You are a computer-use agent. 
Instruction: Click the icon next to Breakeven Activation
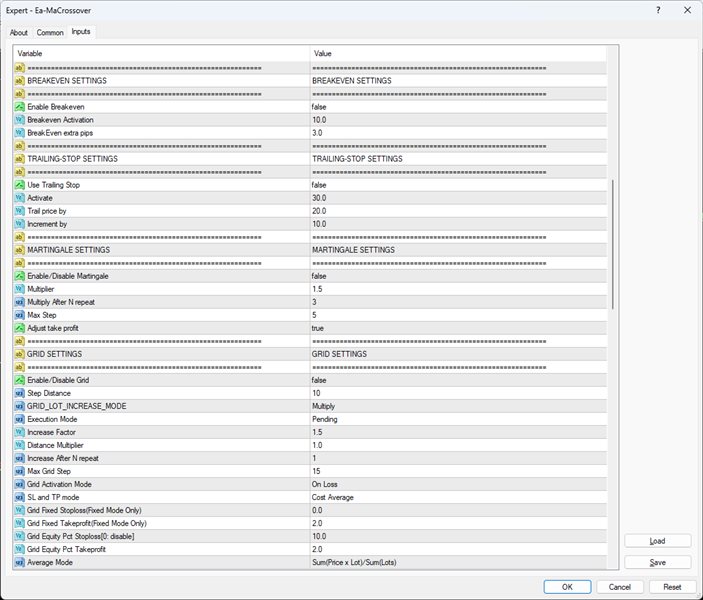[x=19, y=119]
